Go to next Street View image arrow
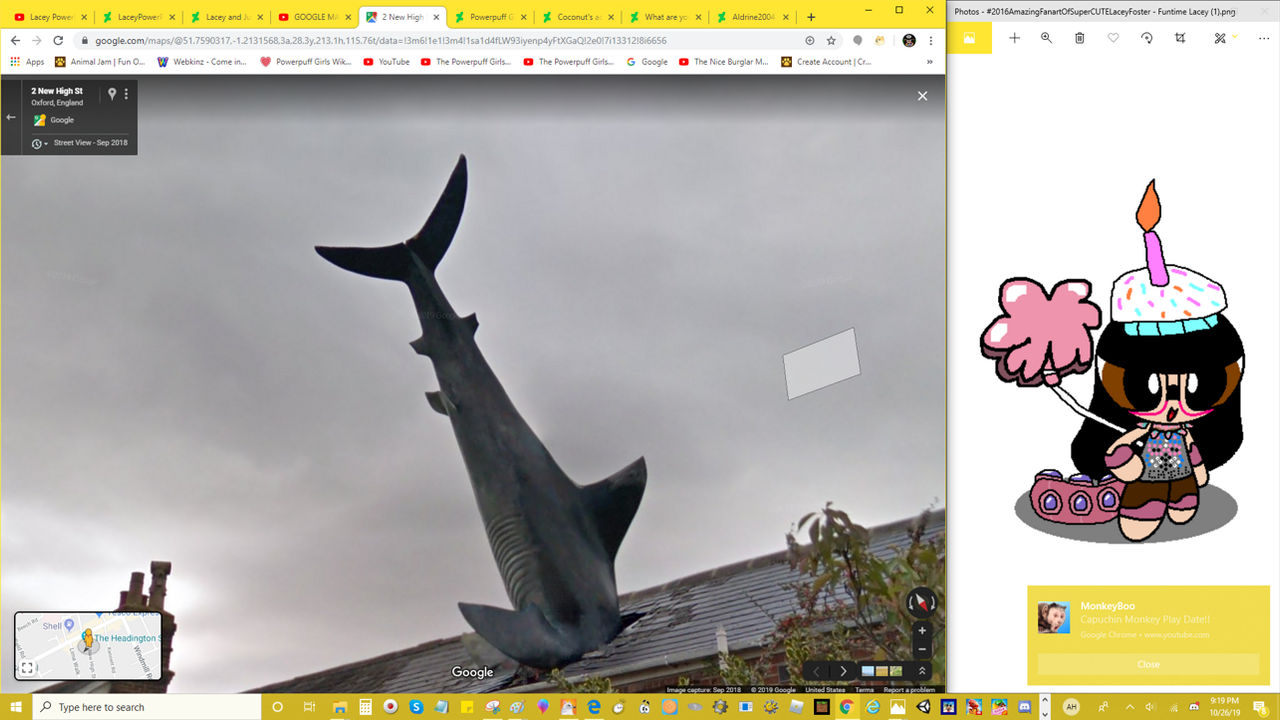 843,671
